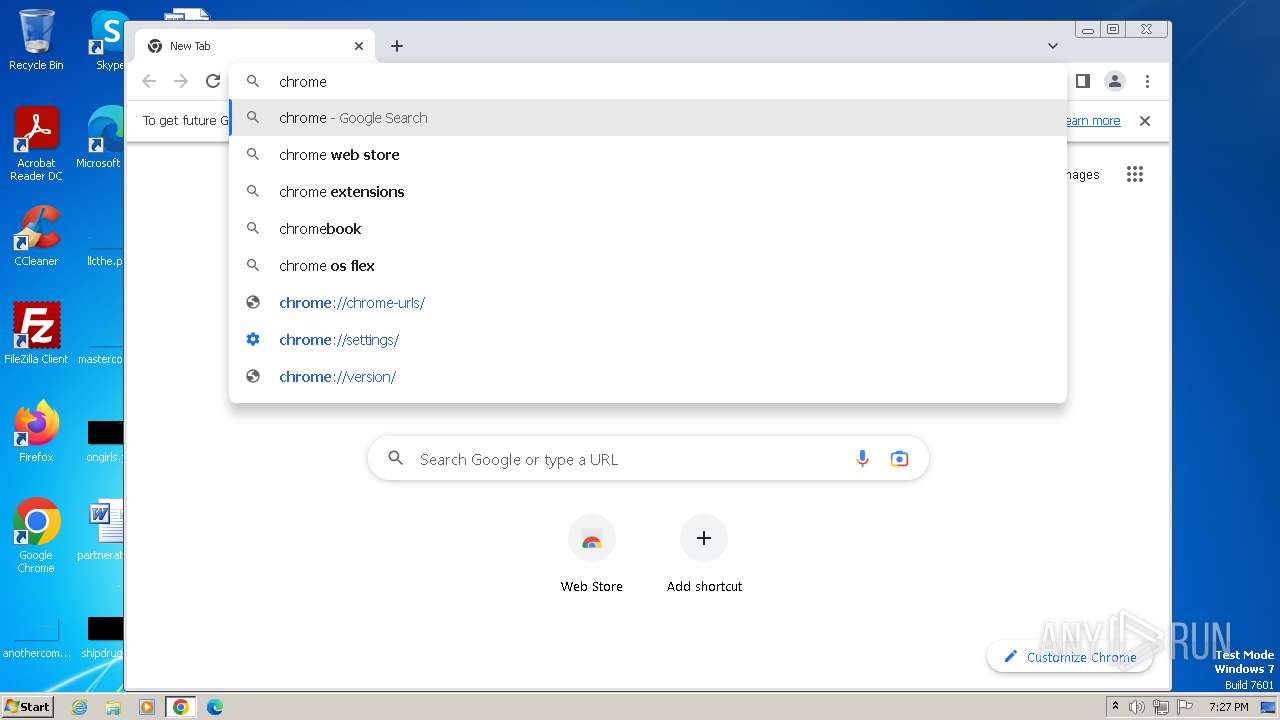Open the media player taskbar icon
This screenshot has height=720, width=1280.
point(146,707)
